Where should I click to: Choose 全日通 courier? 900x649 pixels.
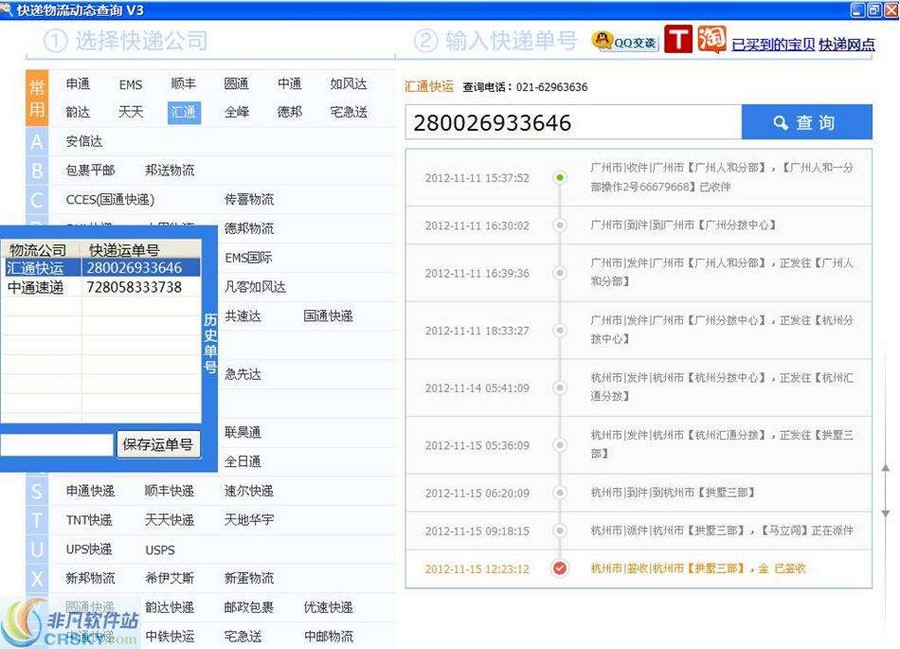point(243,462)
